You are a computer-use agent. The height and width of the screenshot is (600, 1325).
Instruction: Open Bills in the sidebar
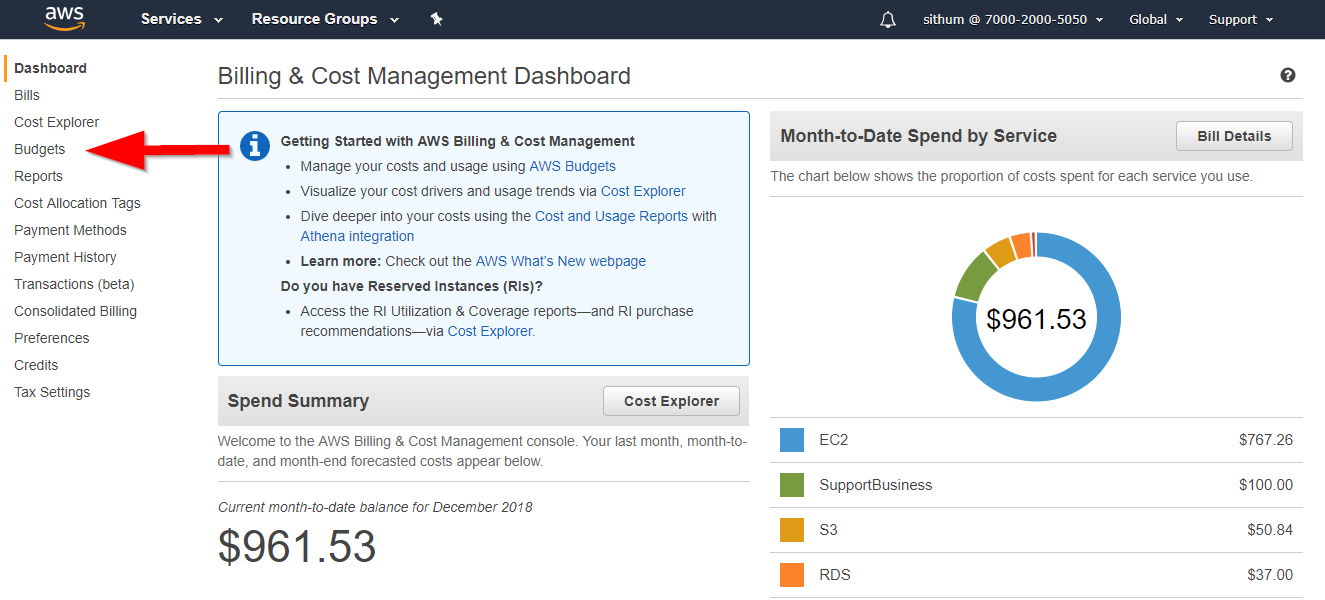tap(27, 95)
